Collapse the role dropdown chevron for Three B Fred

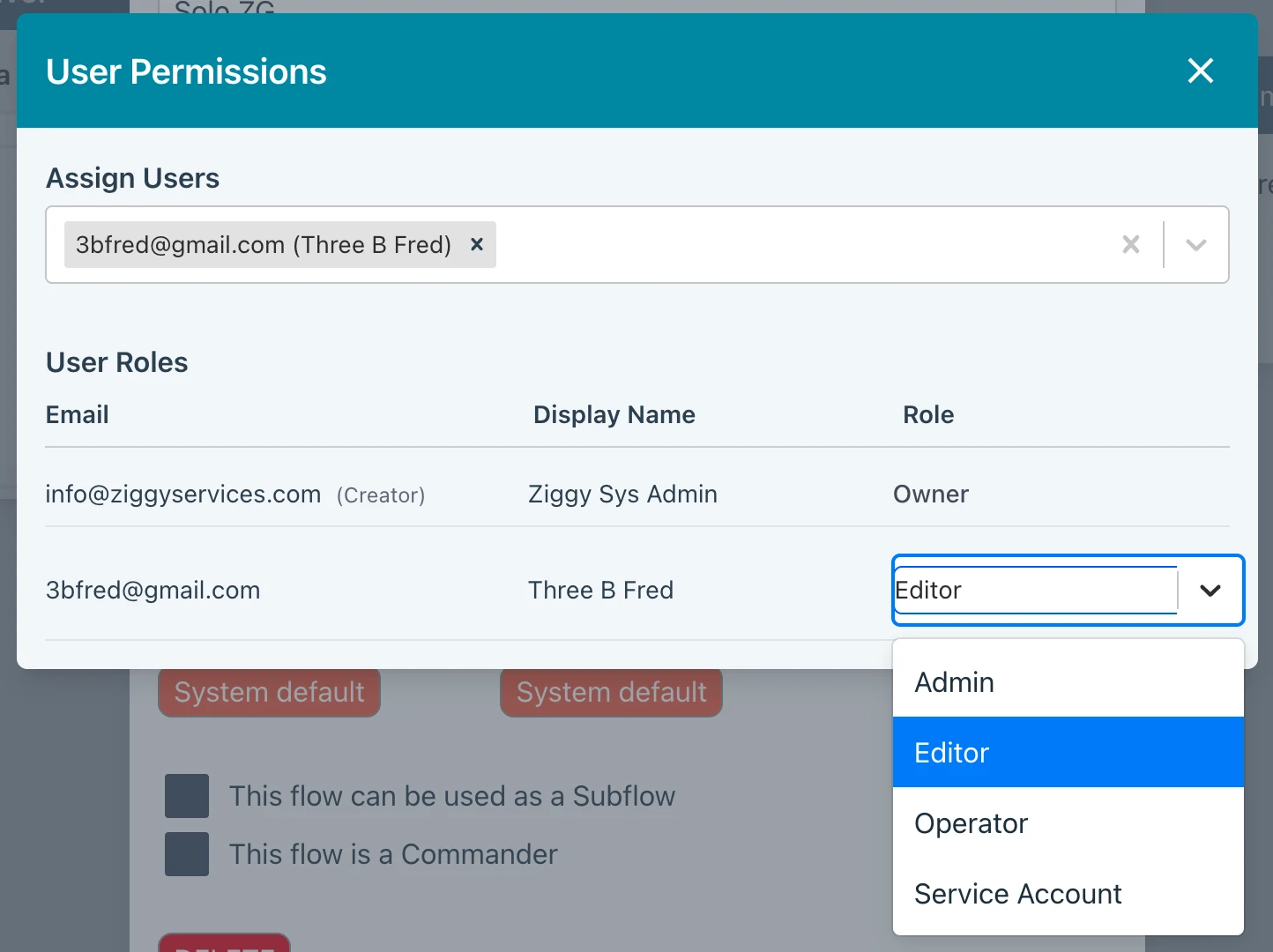[1210, 590]
